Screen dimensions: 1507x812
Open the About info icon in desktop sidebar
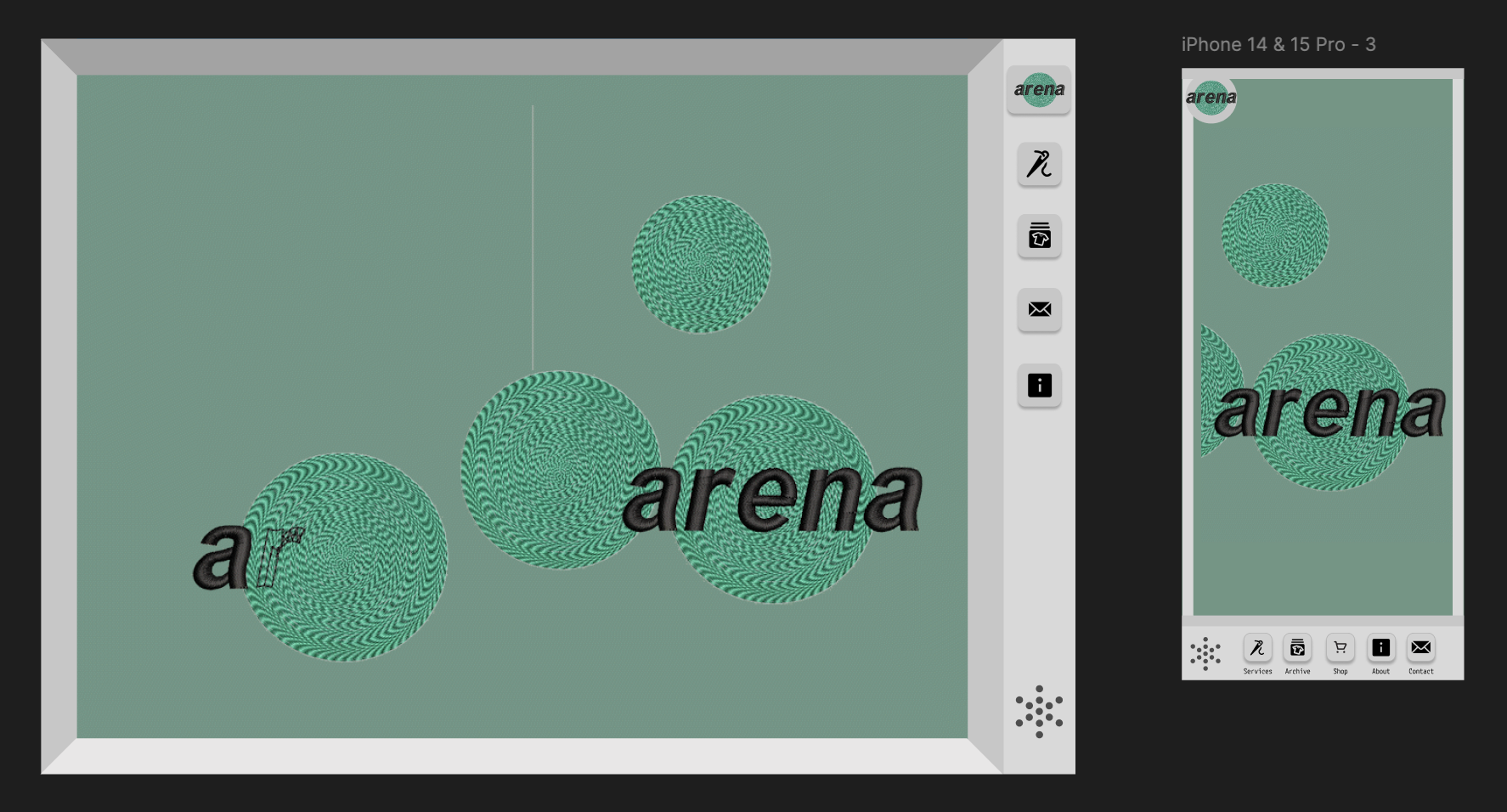coord(1039,385)
